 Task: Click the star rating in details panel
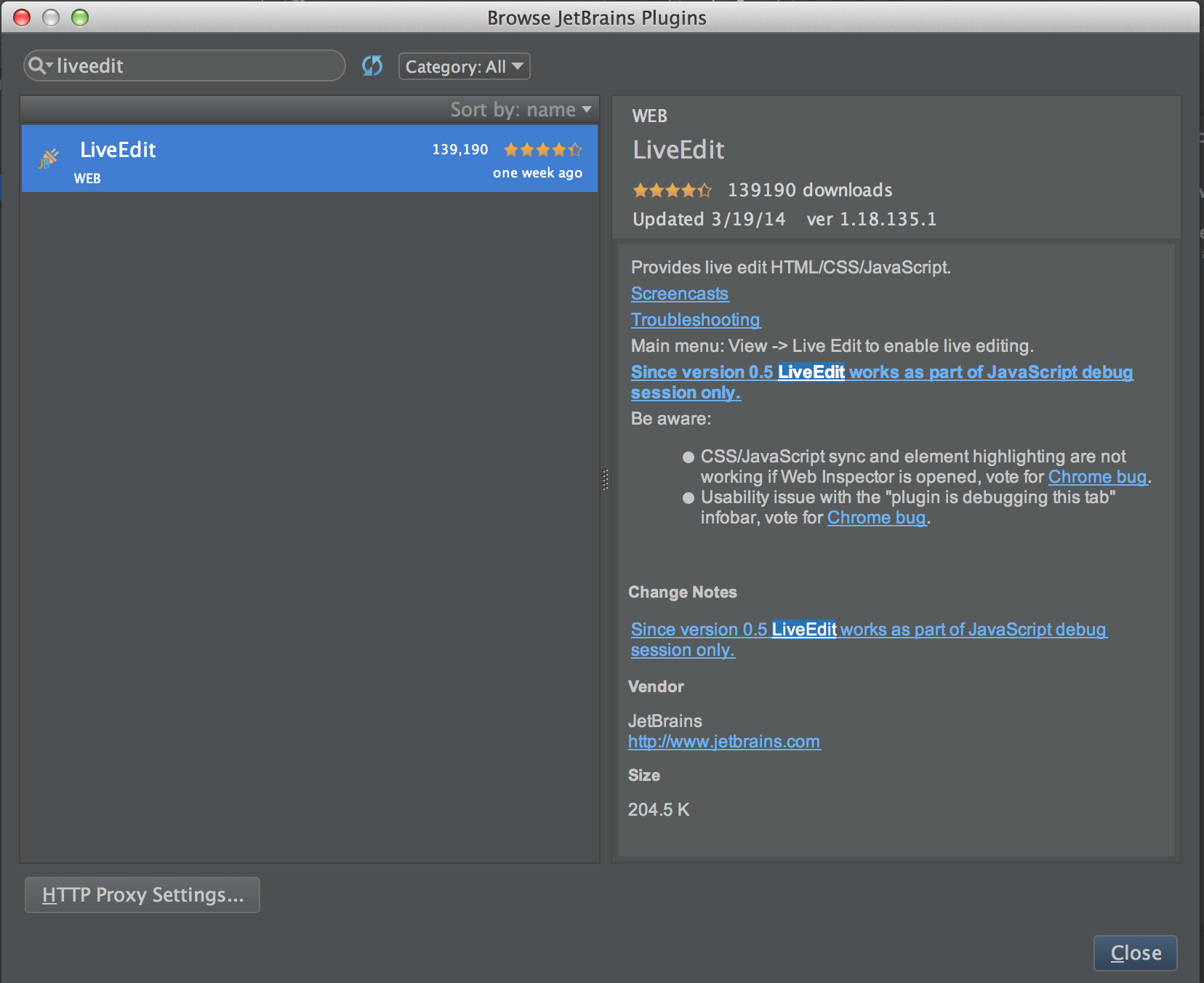point(673,190)
